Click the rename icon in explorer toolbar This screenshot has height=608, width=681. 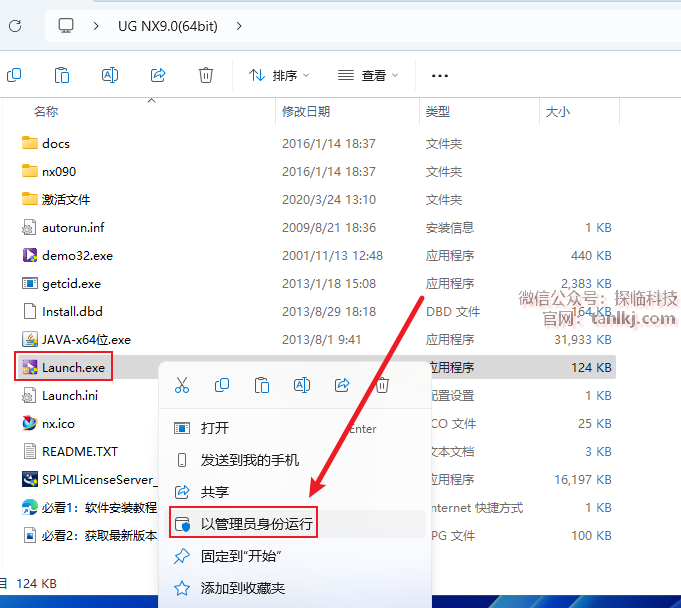110,75
